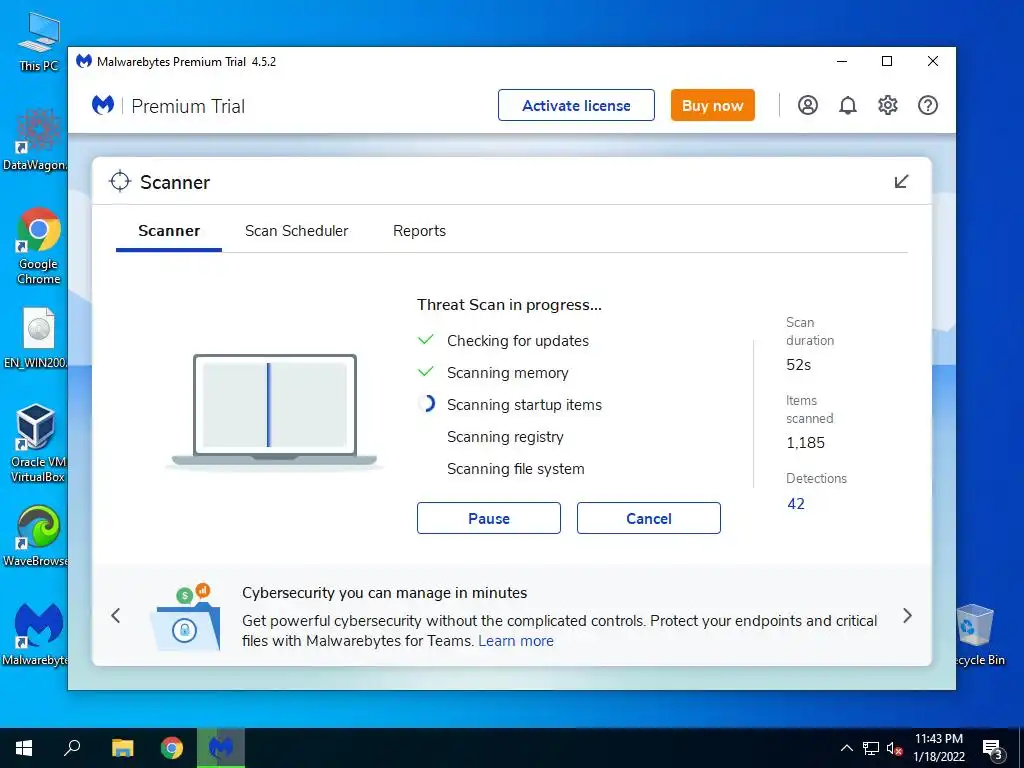The image size is (1024, 768).
Task: Click the Teams promo folder image
Action: click(x=185, y=617)
